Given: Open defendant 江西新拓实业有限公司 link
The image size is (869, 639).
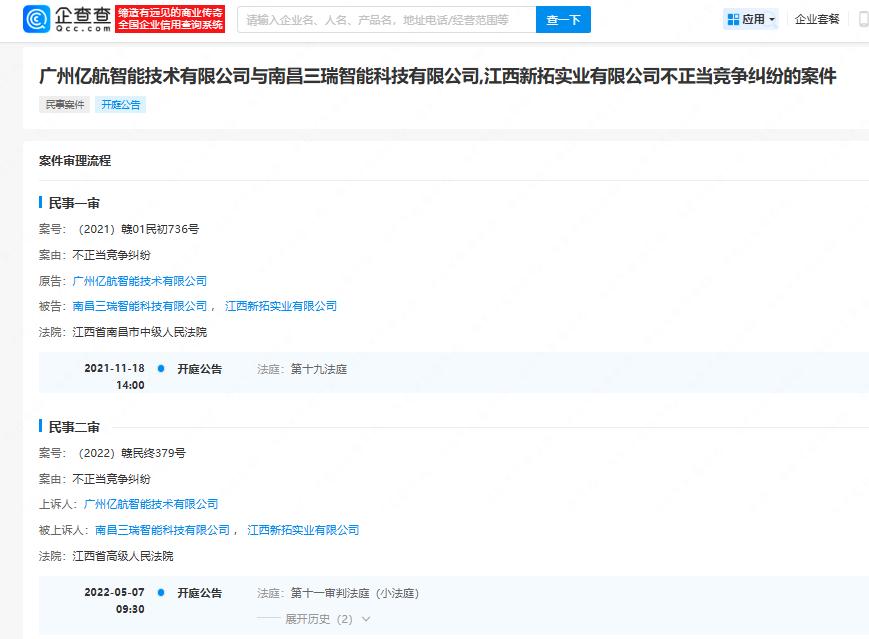Looking at the screenshot, I should [281, 306].
